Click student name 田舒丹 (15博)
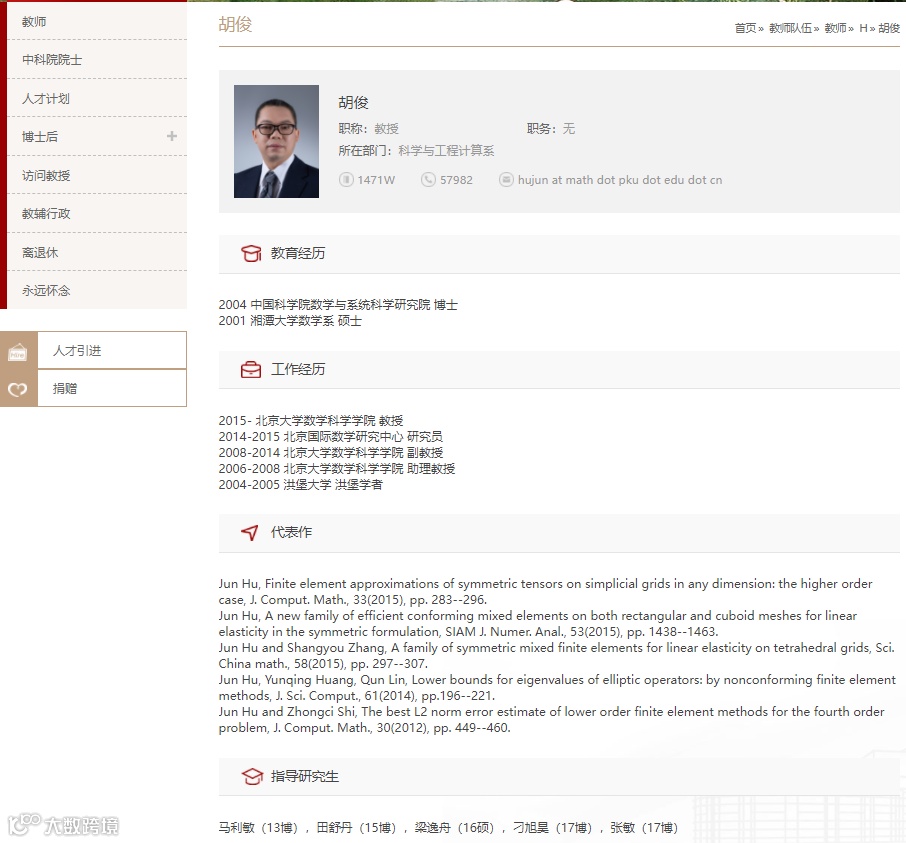906x843 pixels. (x=357, y=827)
